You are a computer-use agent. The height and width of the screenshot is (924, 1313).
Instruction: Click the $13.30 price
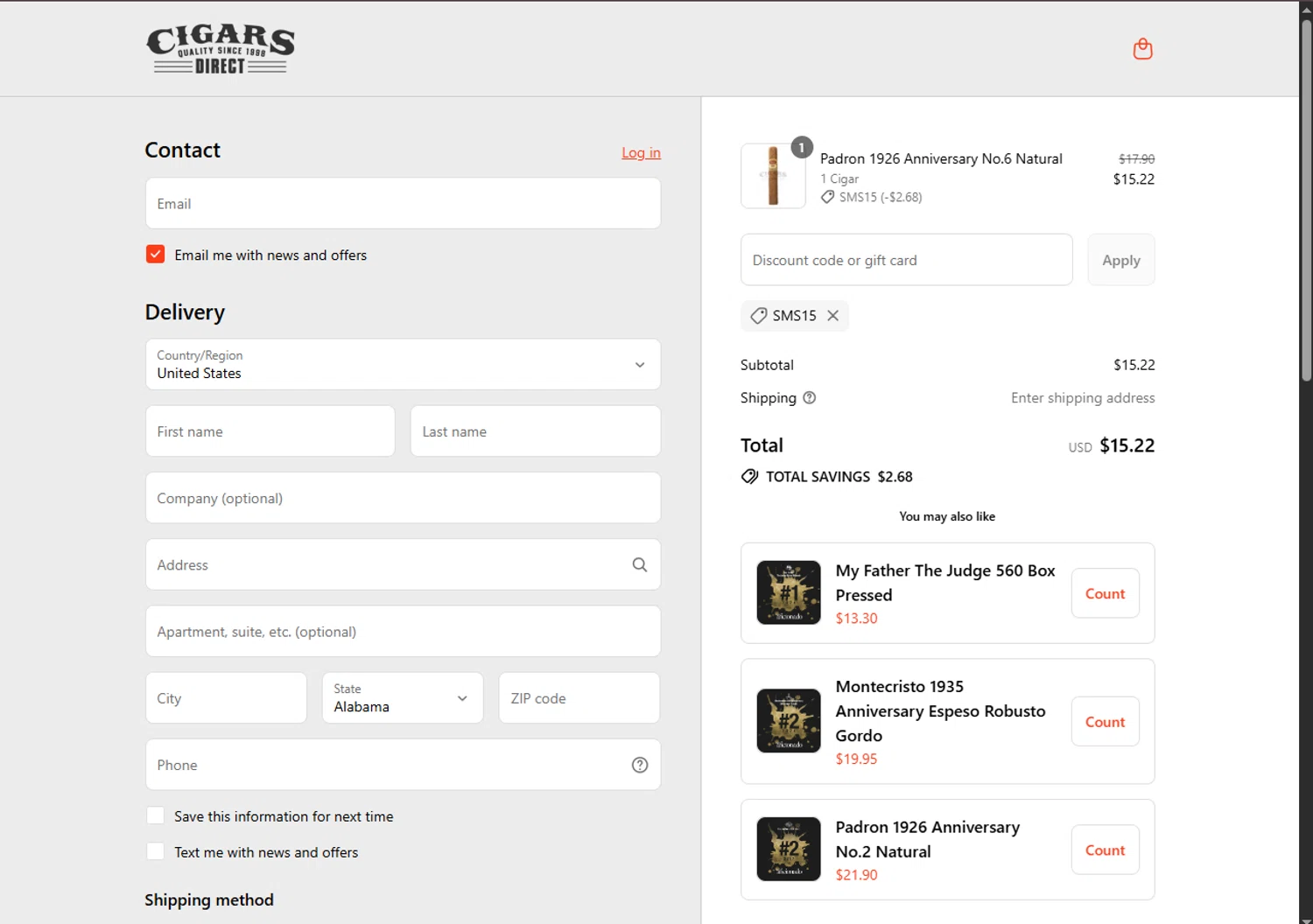(x=856, y=618)
